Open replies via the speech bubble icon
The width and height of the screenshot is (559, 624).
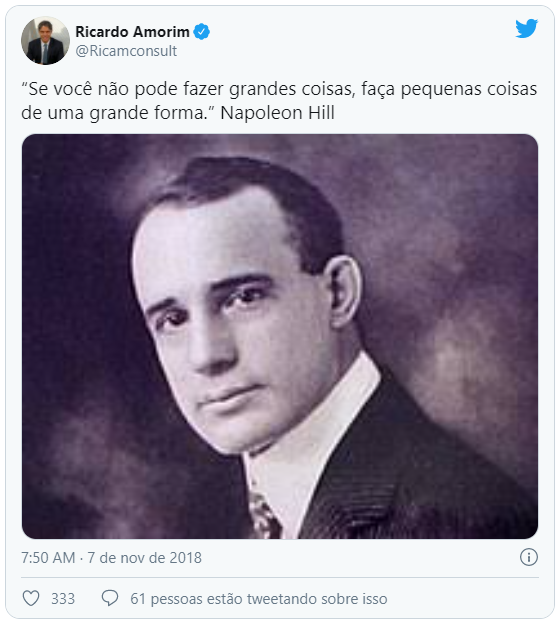[110, 598]
